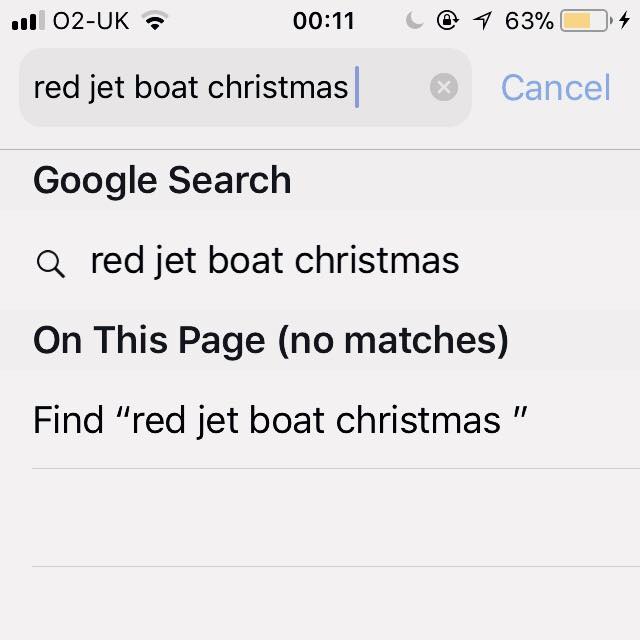640x640 pixels.
Task: Tap the empty row below Find result
Action: coord(336,518)
